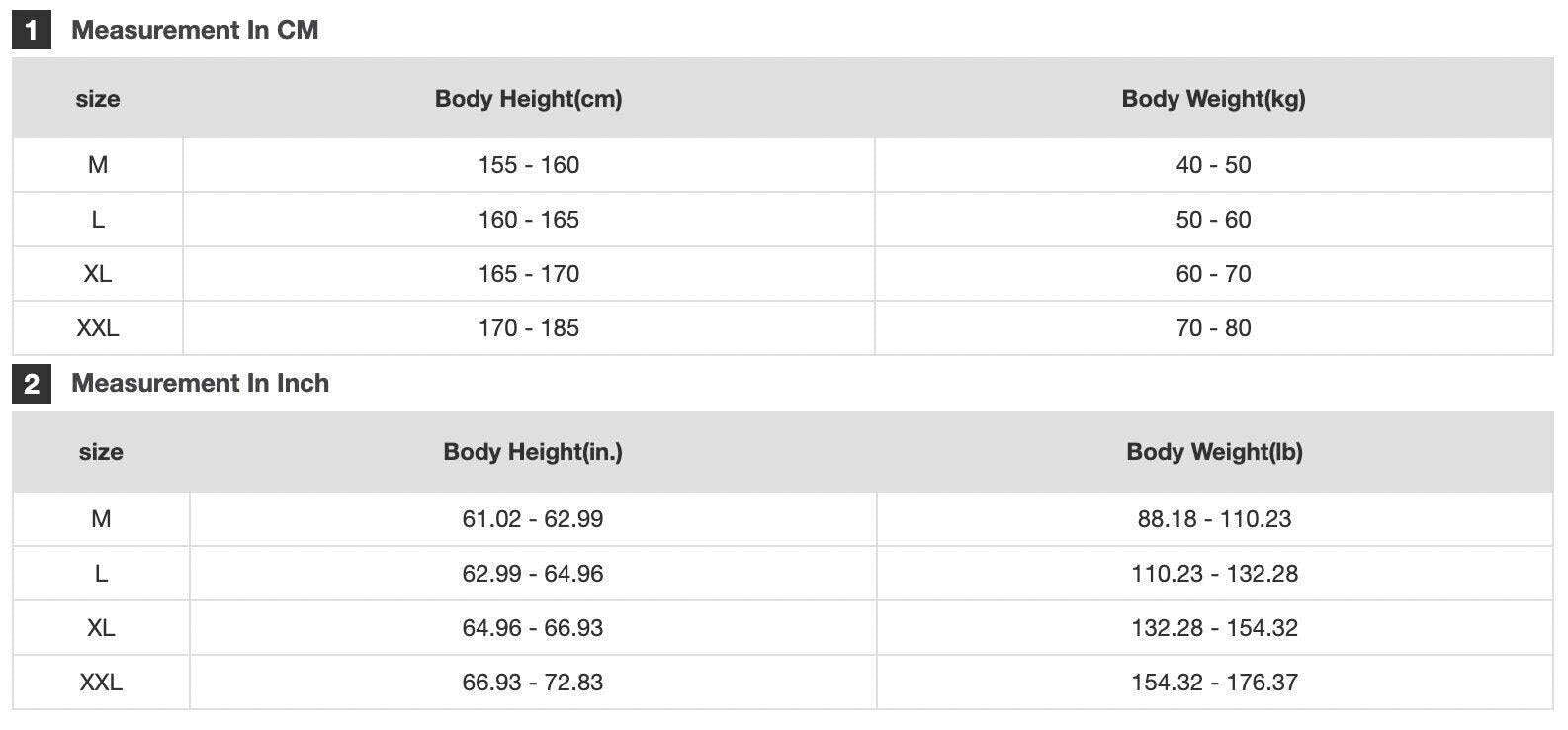Click the XXL size cell in CM table
The image size is (1568, 730).
(x=97, y=328)
